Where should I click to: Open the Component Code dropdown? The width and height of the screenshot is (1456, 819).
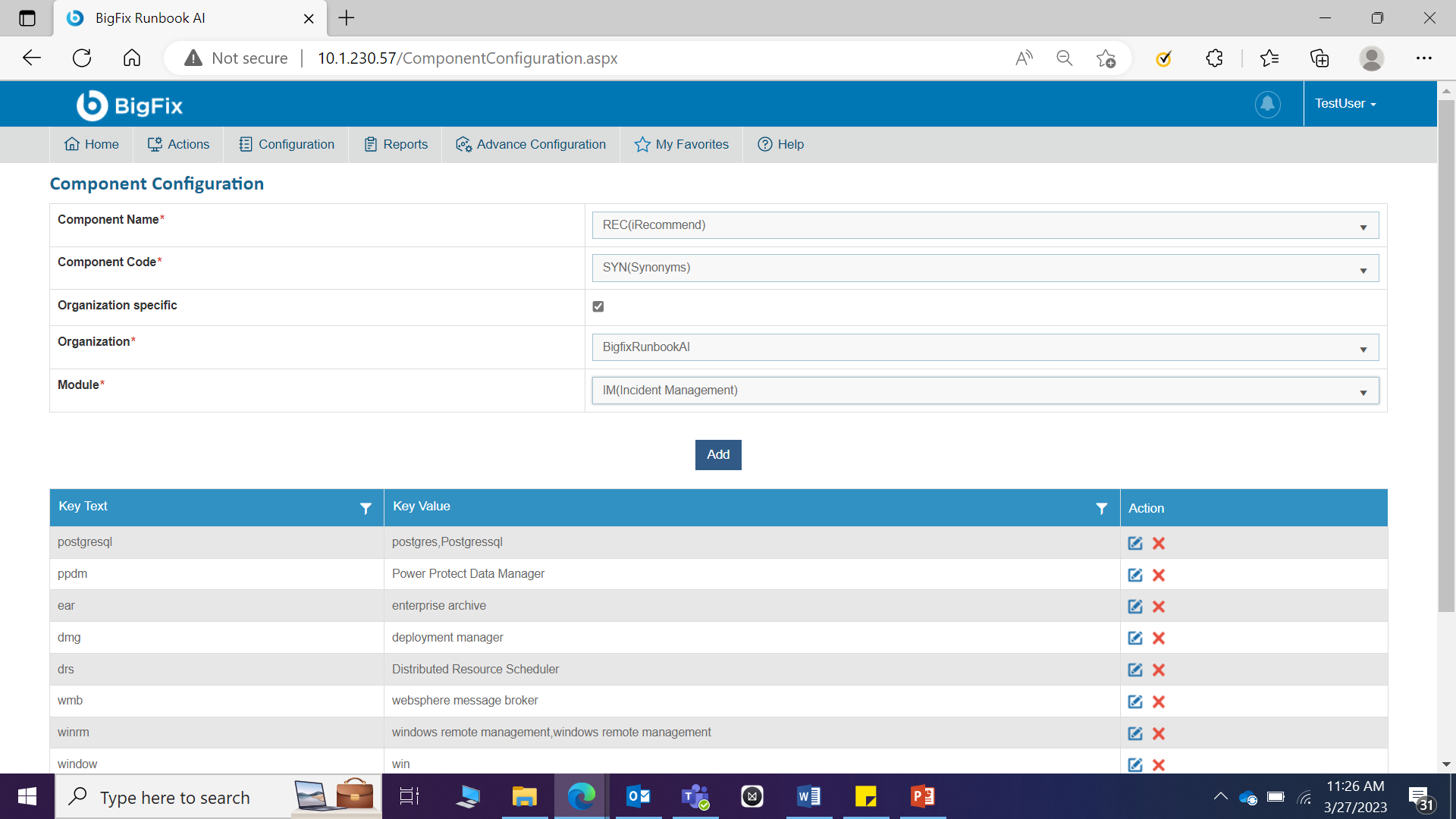click(984, 268)
